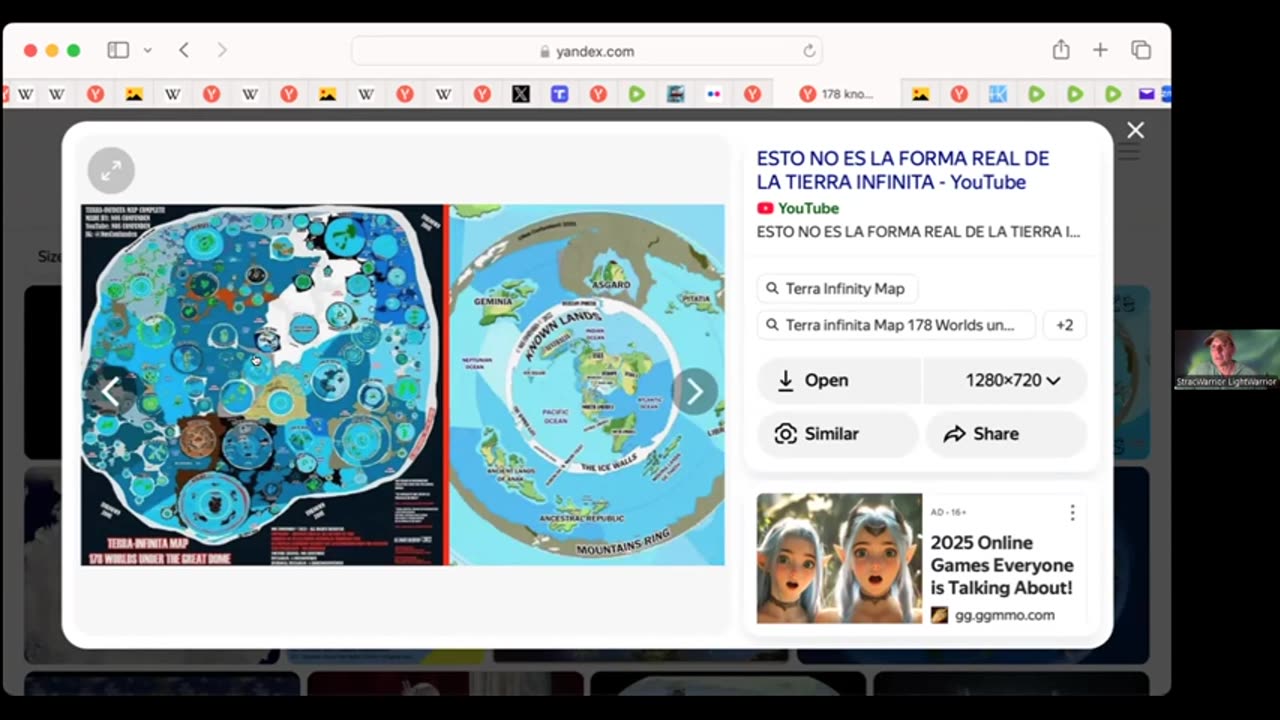Image resolution: width=1280 pixels, height=720 pixels.
Task: Click the red YouTube logo icon
Action: pos(765,208)
